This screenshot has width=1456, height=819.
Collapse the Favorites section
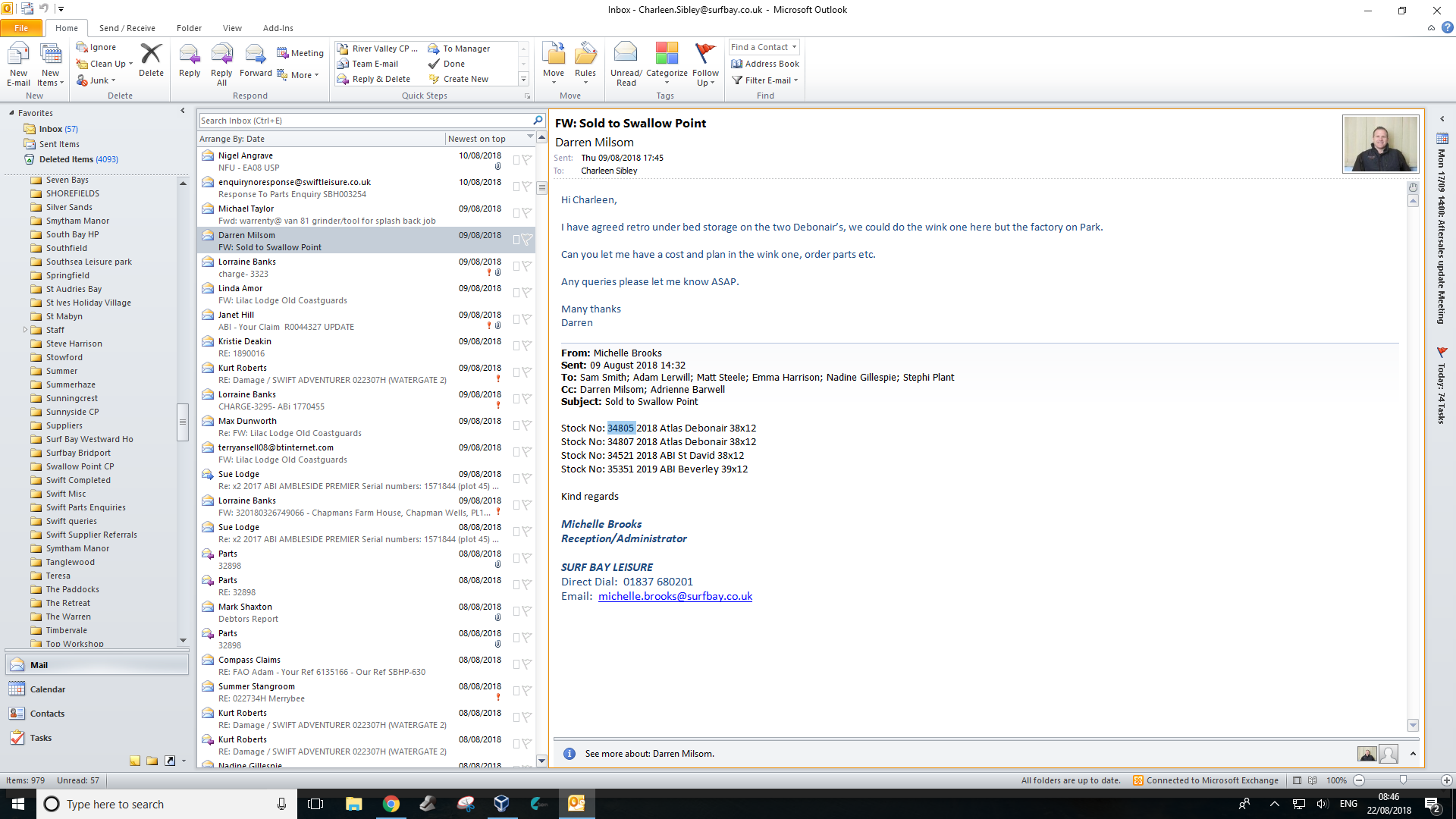point(11,113)
